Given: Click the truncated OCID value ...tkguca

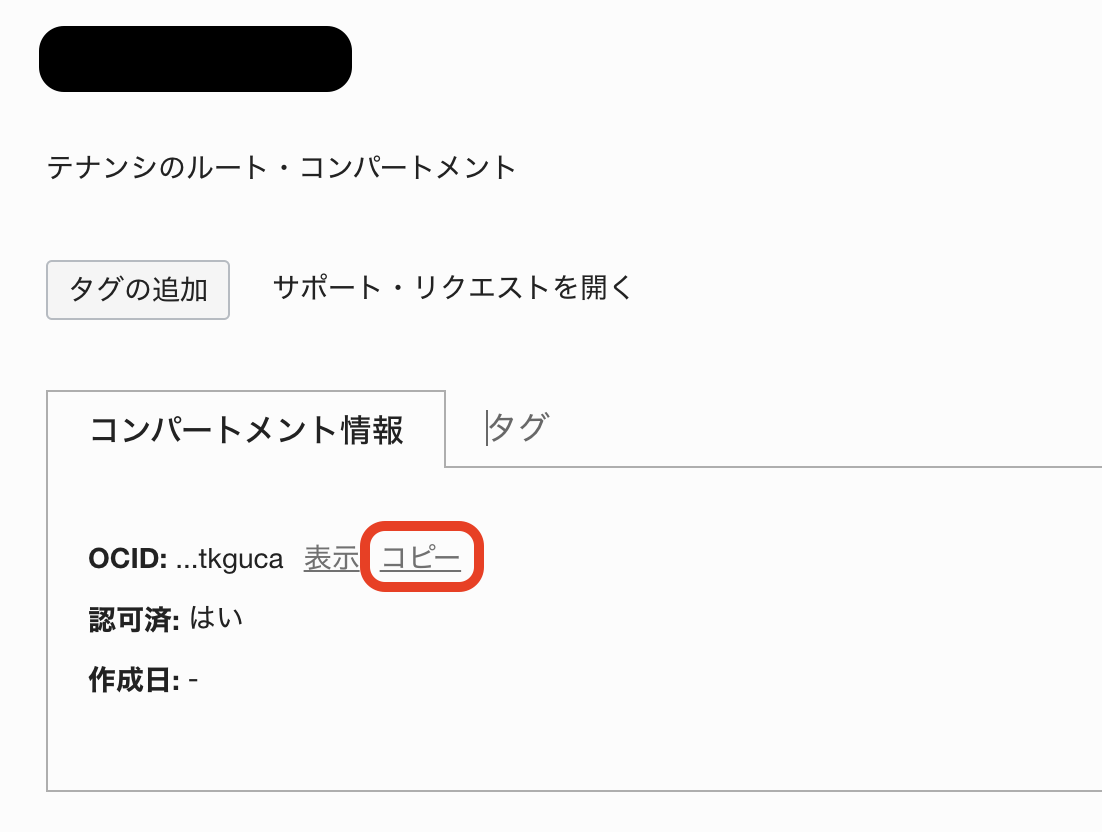Looking at the screenshot, I should 230,559.
